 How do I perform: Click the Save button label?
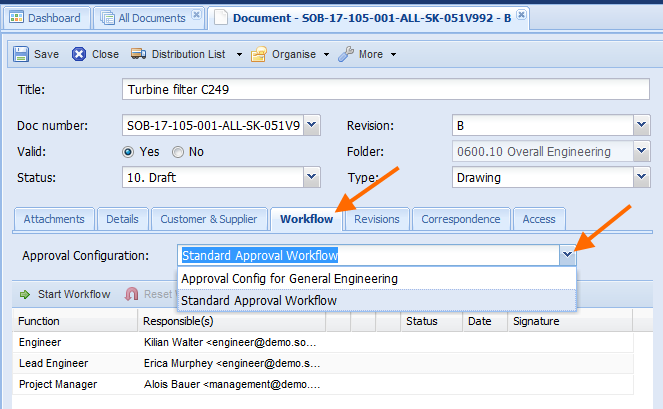(x=47, y=54)
